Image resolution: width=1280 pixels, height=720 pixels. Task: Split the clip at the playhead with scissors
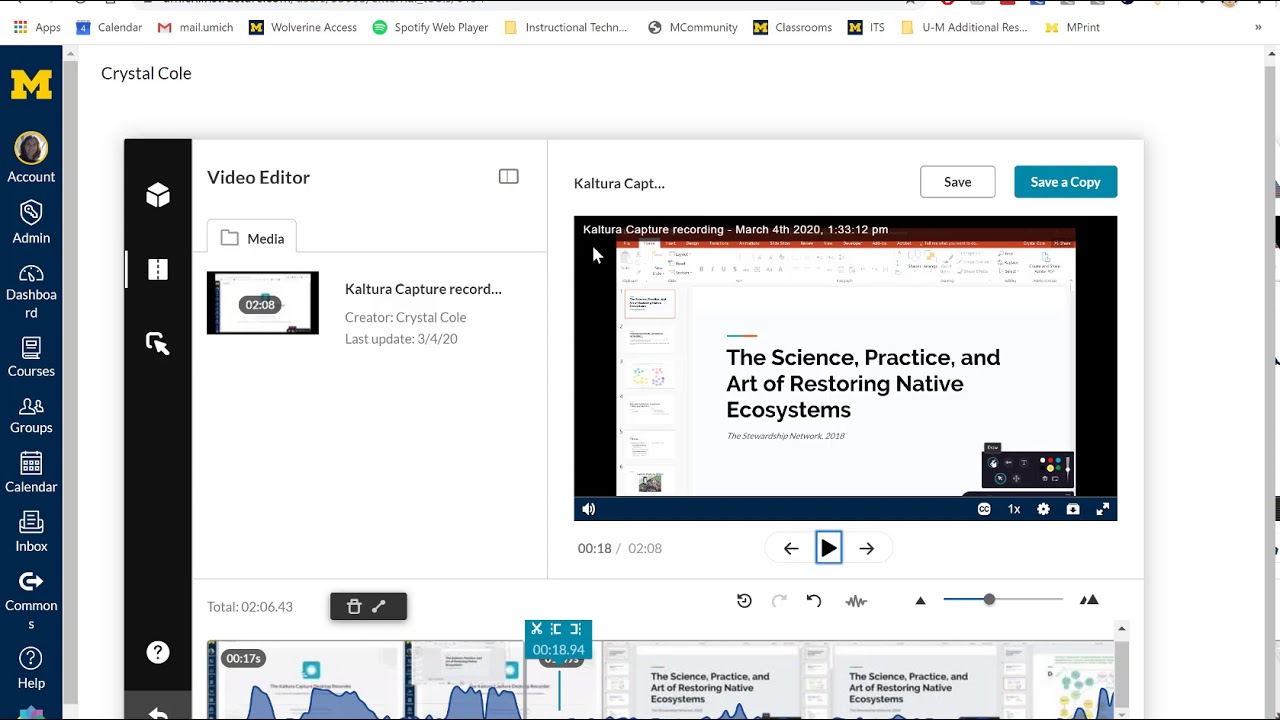coord(537,629)
